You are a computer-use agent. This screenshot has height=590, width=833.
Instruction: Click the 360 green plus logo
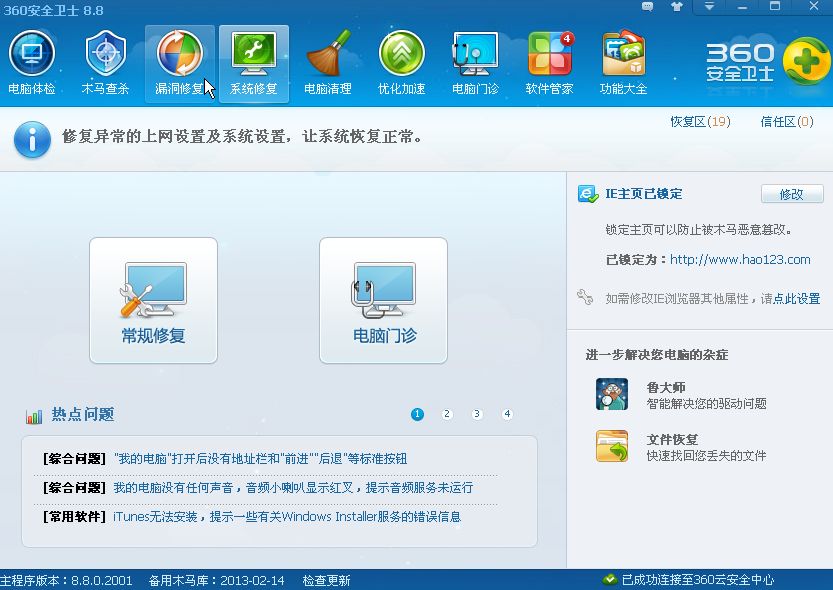[x=806, y=61]
